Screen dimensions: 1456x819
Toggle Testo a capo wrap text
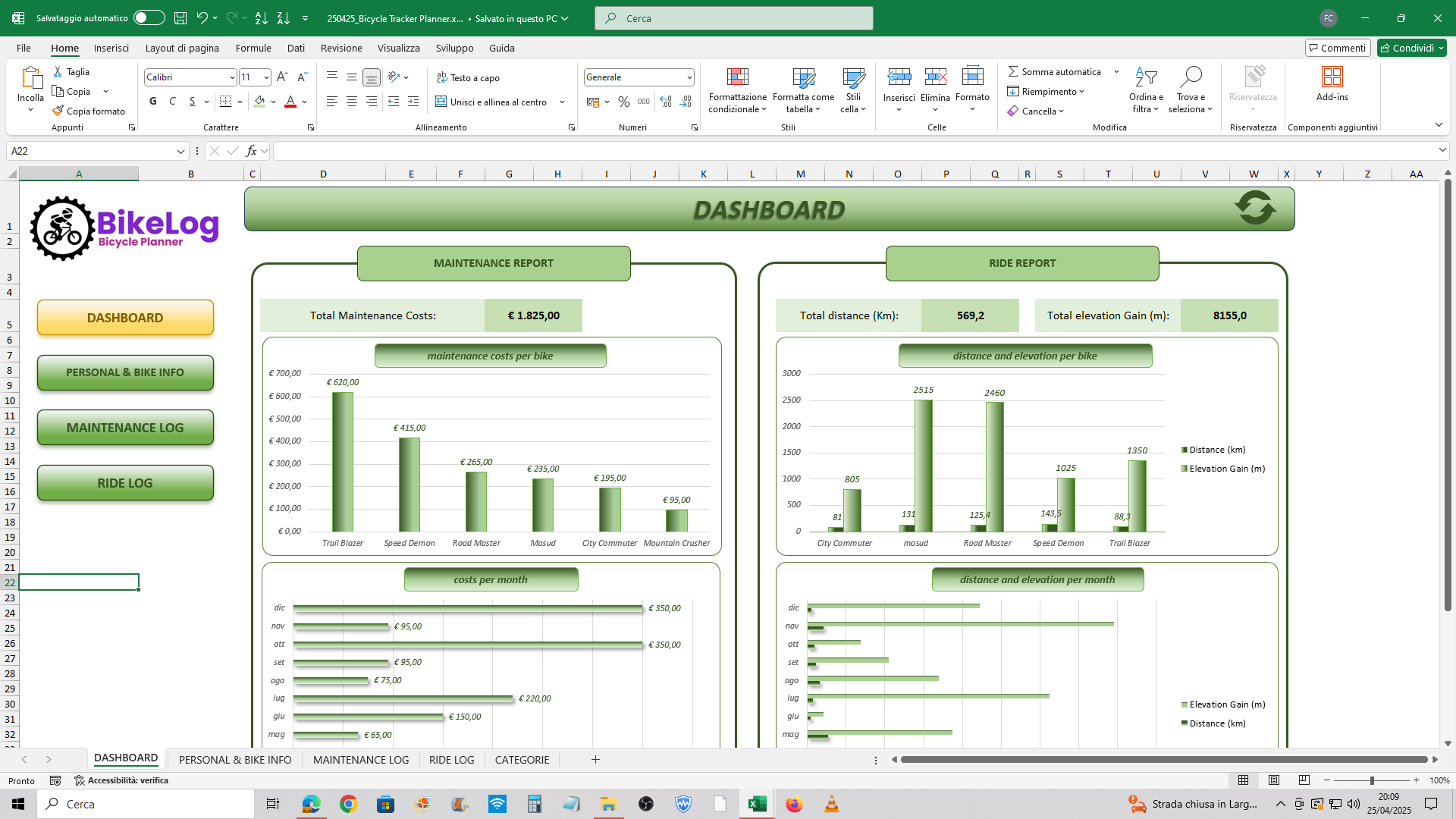pos(468,77)
